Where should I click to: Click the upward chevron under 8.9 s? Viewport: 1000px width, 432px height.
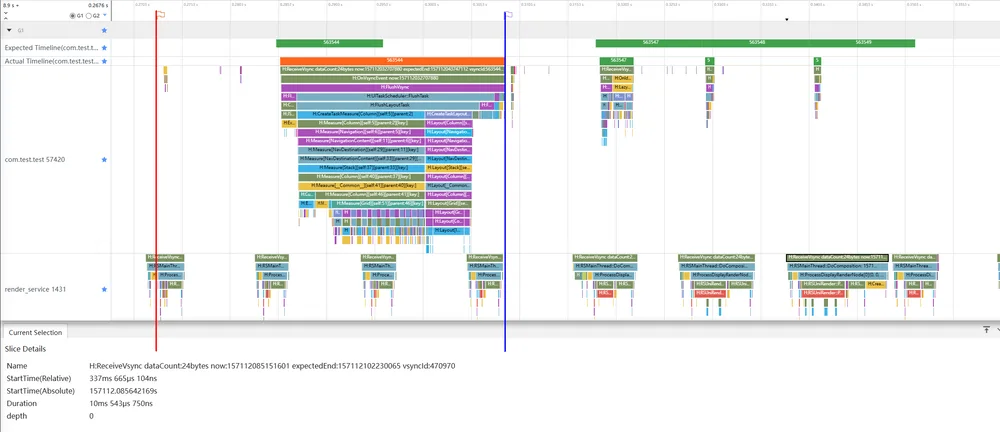tap(5, 18)
